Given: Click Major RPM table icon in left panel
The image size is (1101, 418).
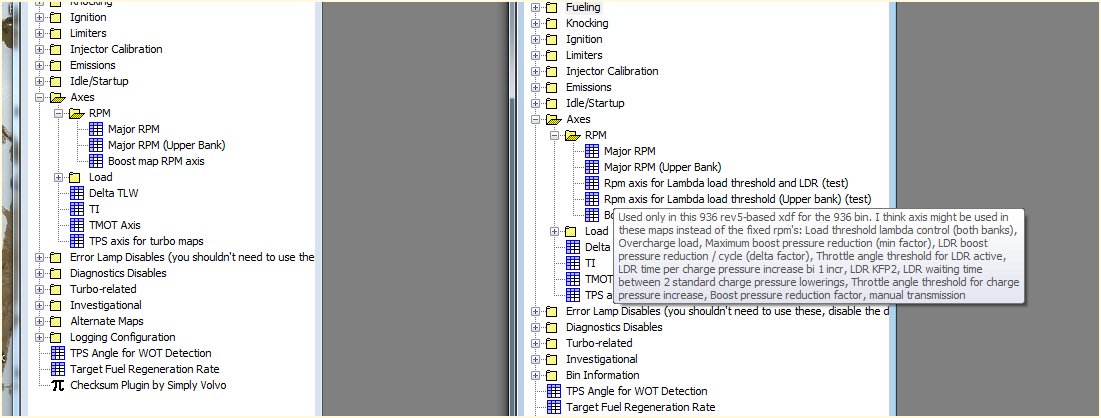Looking at the screenshot, I should click(96, 129).
